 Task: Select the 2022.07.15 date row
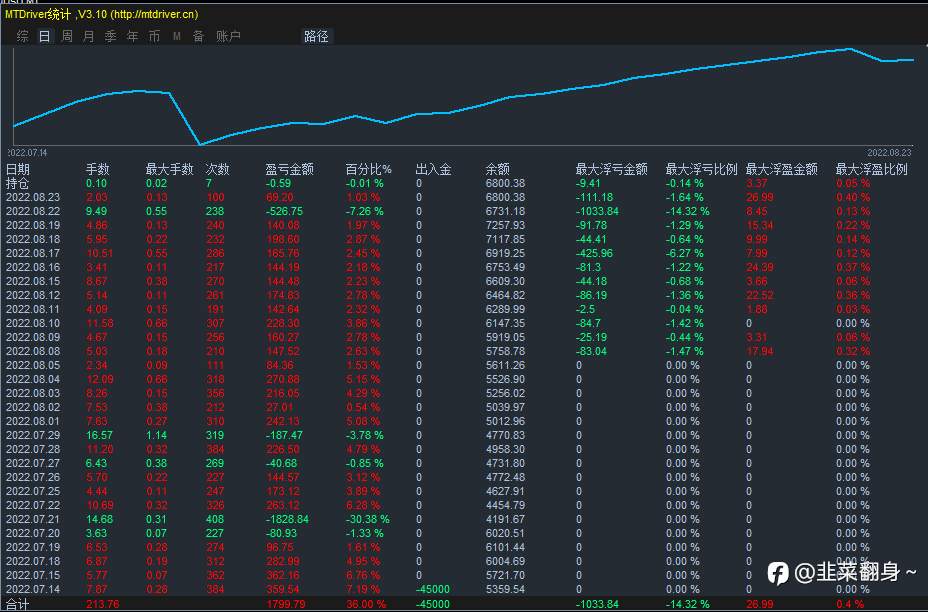pos(33,575)
